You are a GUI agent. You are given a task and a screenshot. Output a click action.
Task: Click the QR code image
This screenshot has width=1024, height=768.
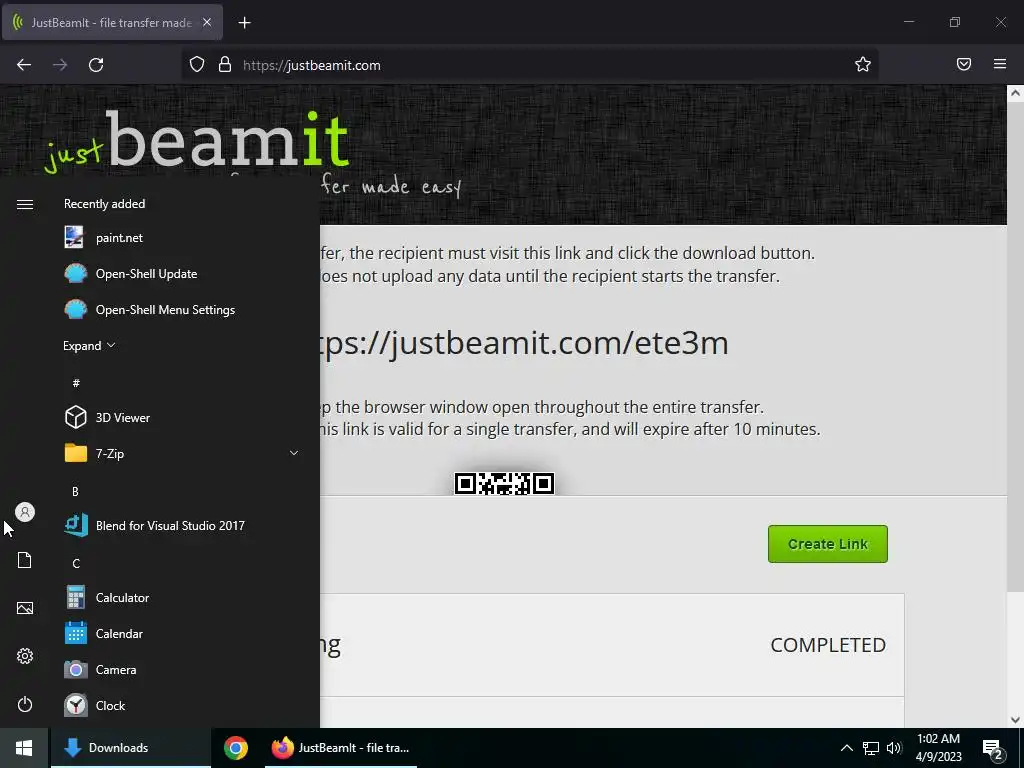(504, 484)
